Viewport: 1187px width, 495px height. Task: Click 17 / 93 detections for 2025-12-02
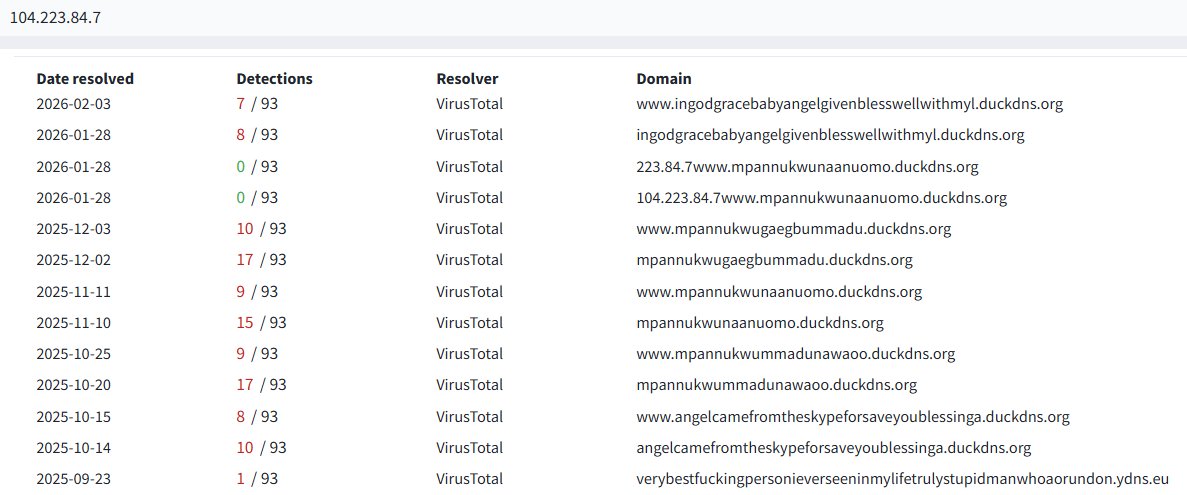click(x=261, y=260)
